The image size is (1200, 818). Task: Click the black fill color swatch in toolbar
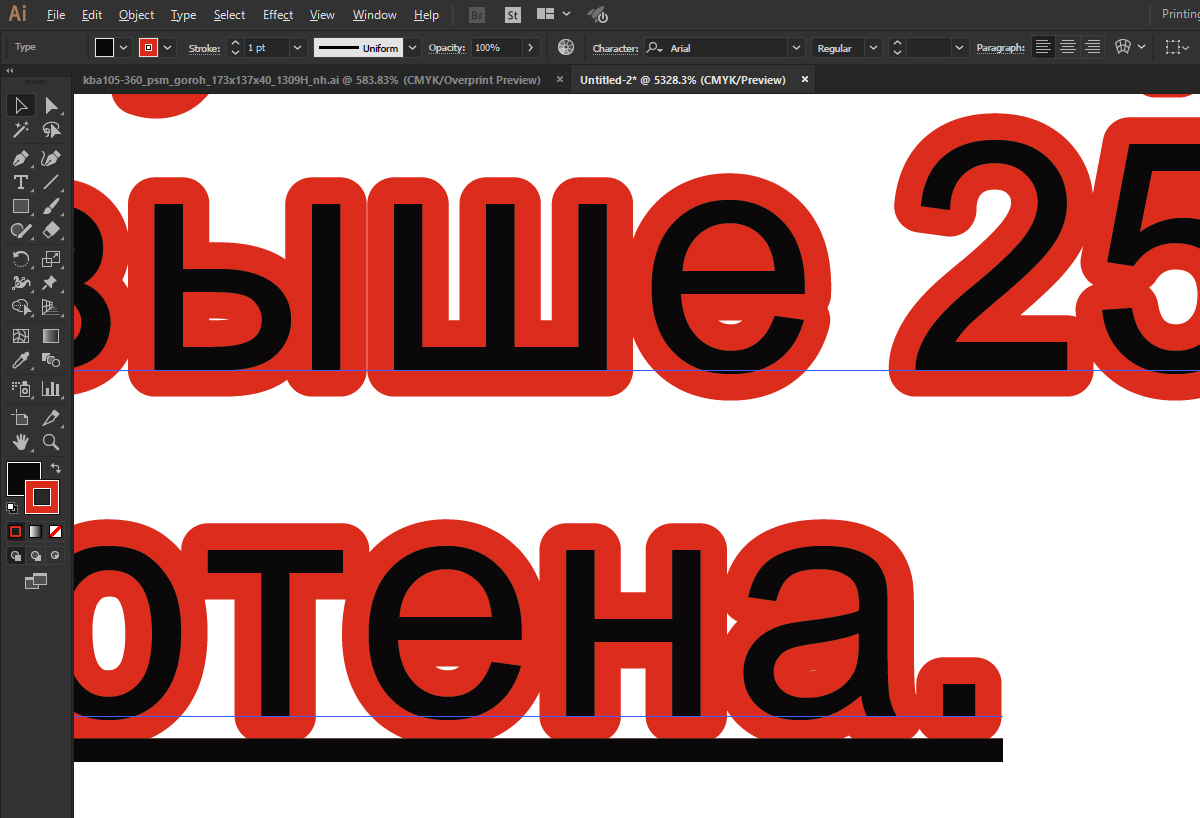coord(23,478)
